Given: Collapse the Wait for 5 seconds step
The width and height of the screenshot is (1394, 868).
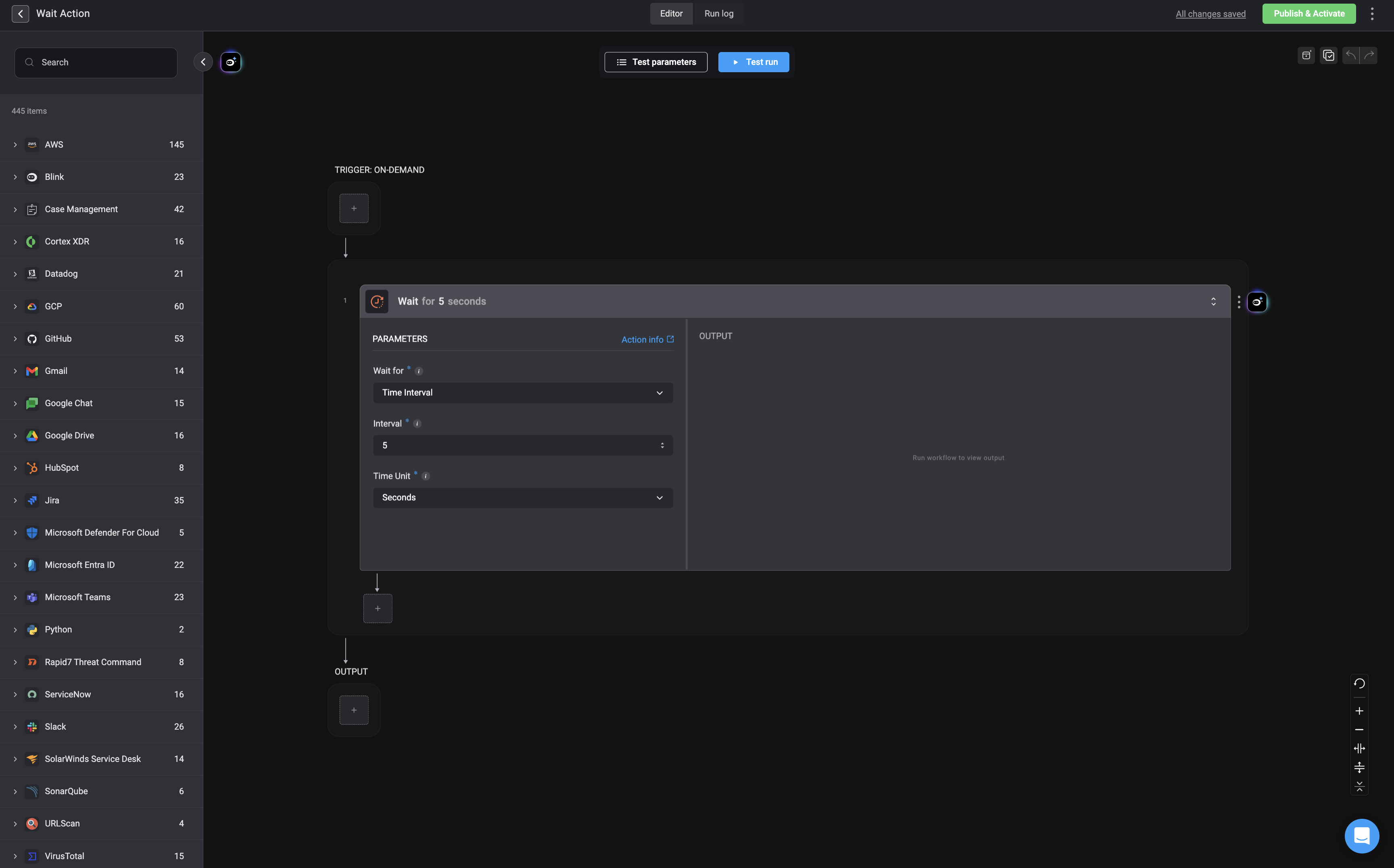Looking at the screenshot, I should pos(1213,301).
